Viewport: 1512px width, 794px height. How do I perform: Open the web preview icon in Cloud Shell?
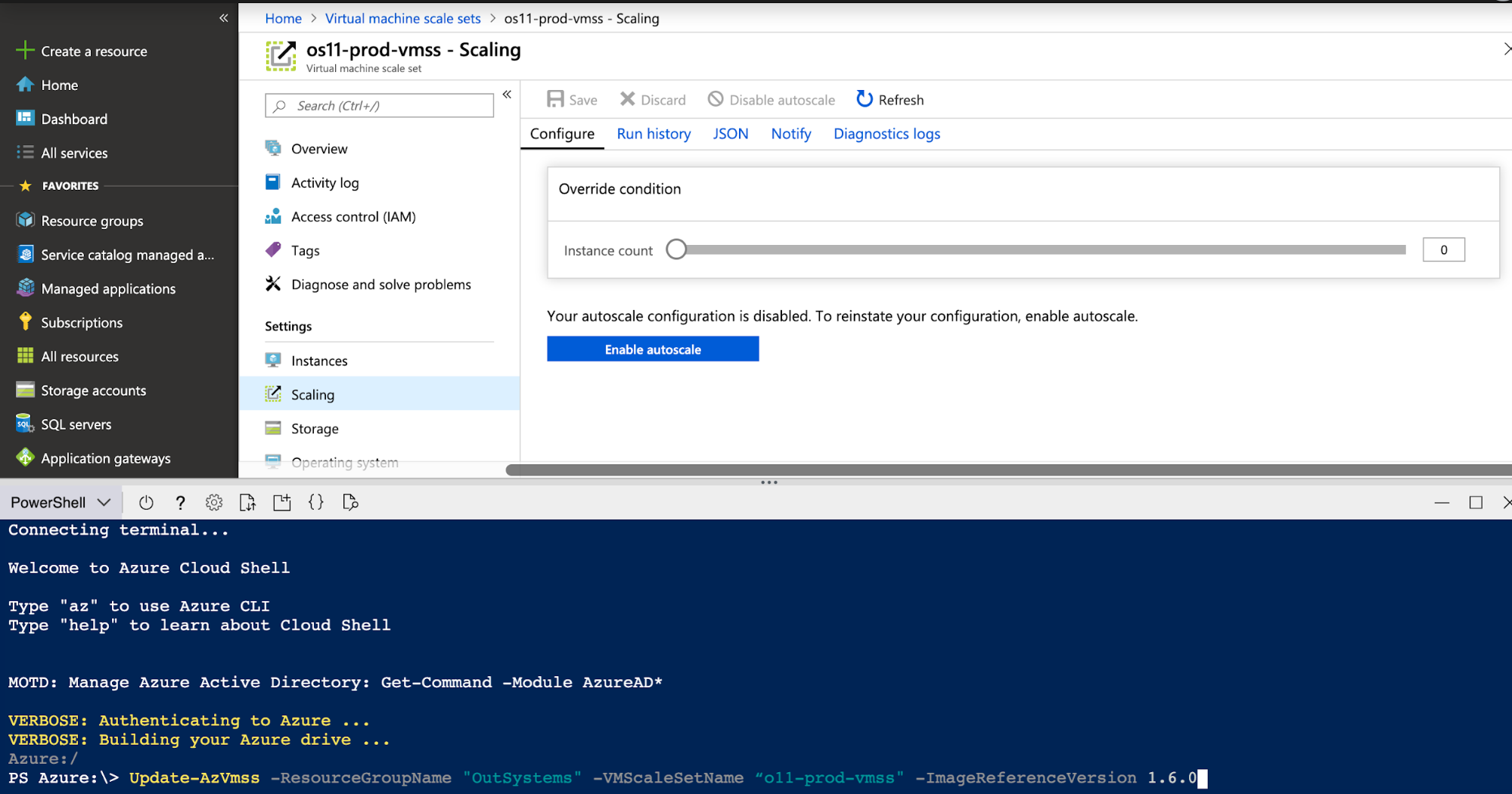click(349, 501)
